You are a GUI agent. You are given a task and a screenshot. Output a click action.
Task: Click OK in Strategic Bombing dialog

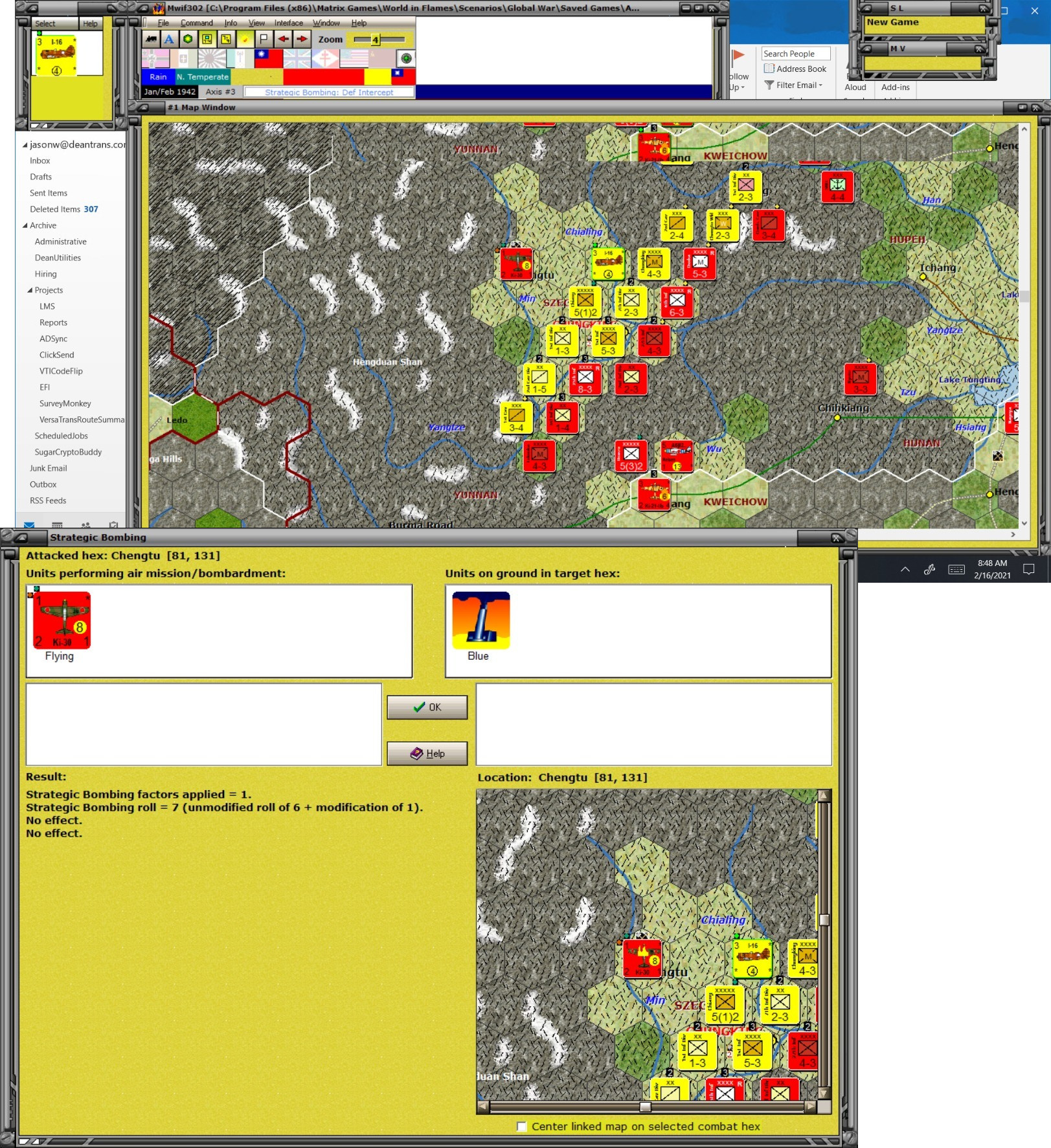[x=427, y=707]
